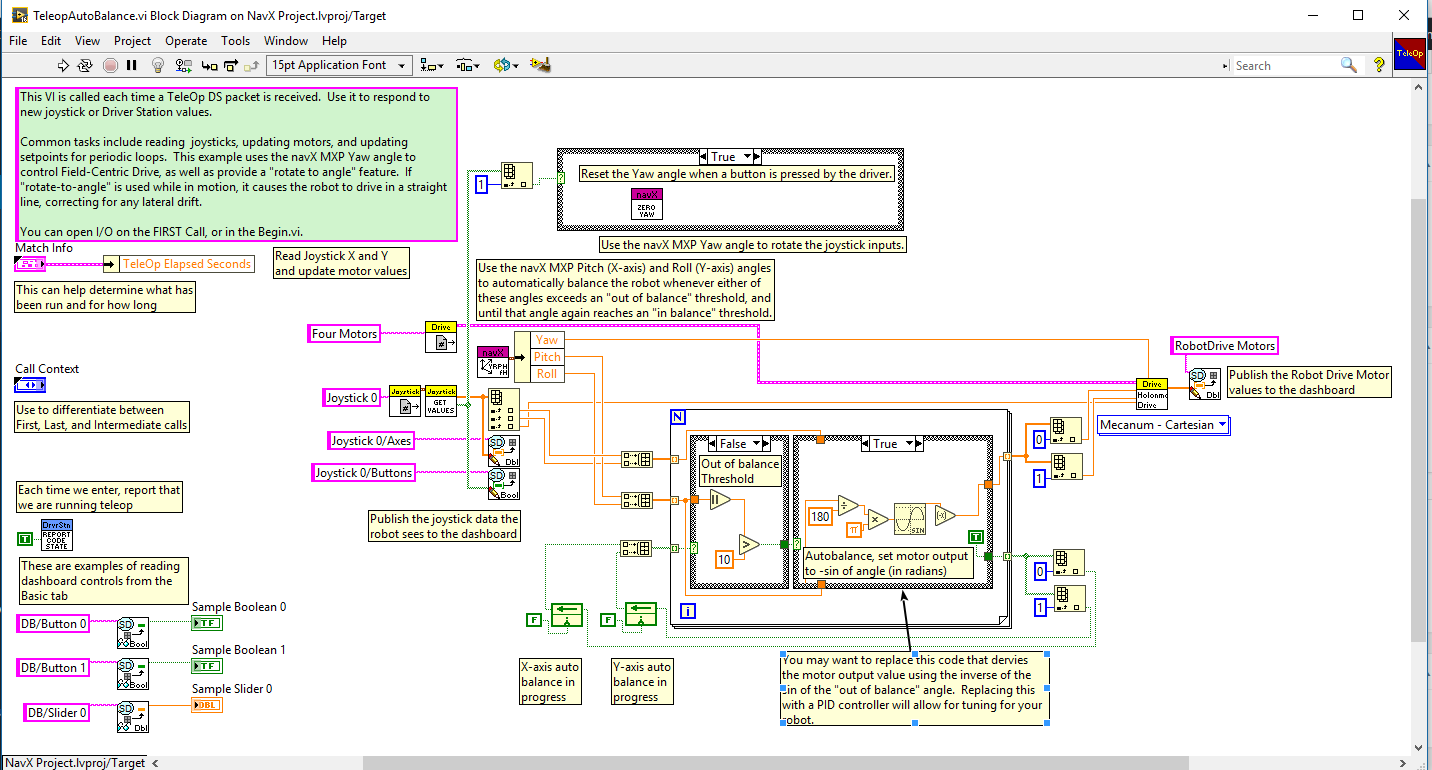Toggle Highlight Execution light bulb
Image resolution: width=1432 pixels, height=770 pixels.
(x=157, y=65)
